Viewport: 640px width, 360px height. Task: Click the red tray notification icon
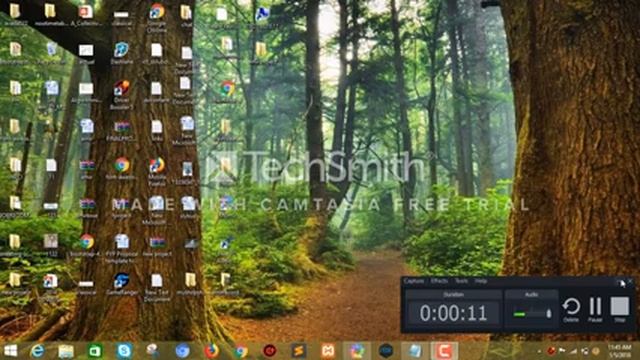(x=551, y=351)
